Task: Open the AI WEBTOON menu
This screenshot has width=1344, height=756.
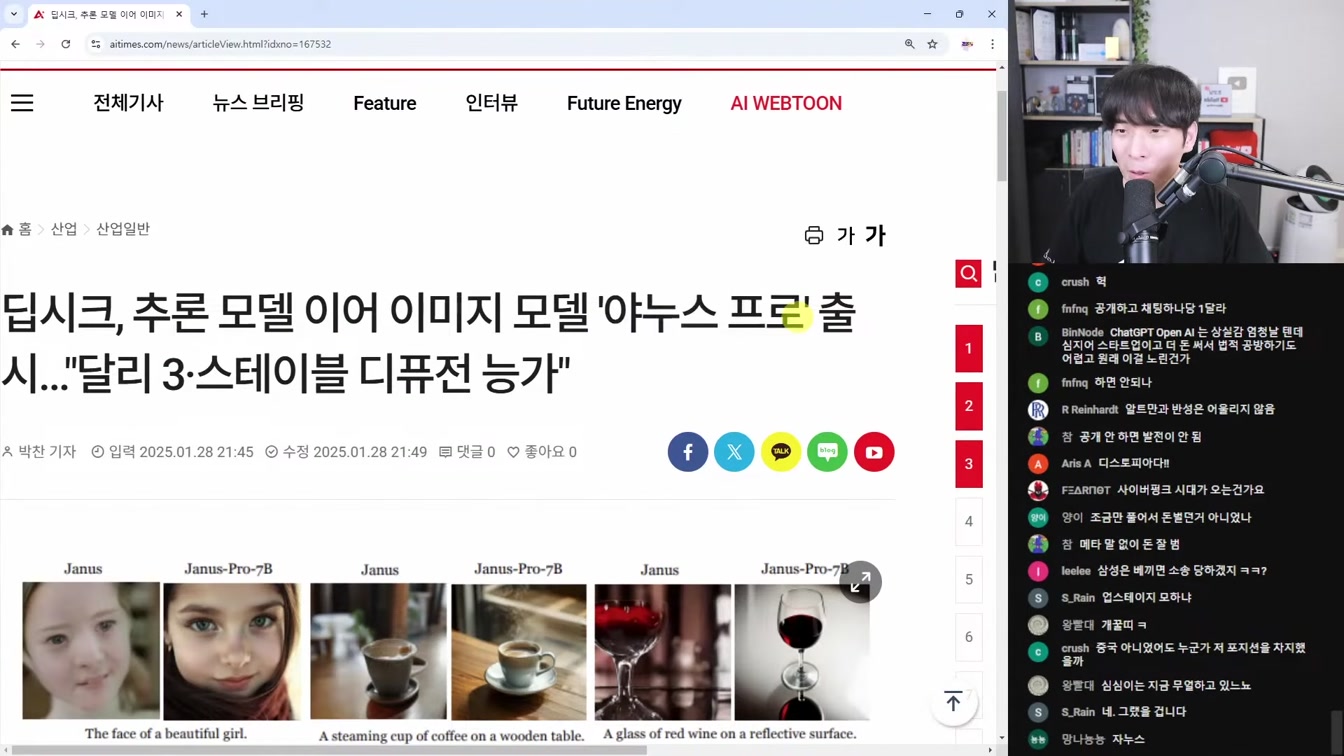Action: [x=786, y=103]
